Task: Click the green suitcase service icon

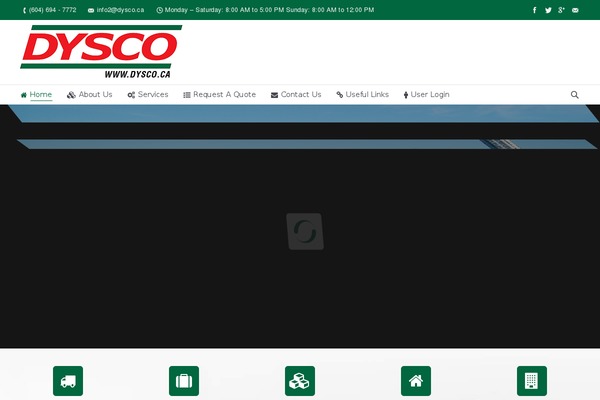Action: tap(184, 381)
